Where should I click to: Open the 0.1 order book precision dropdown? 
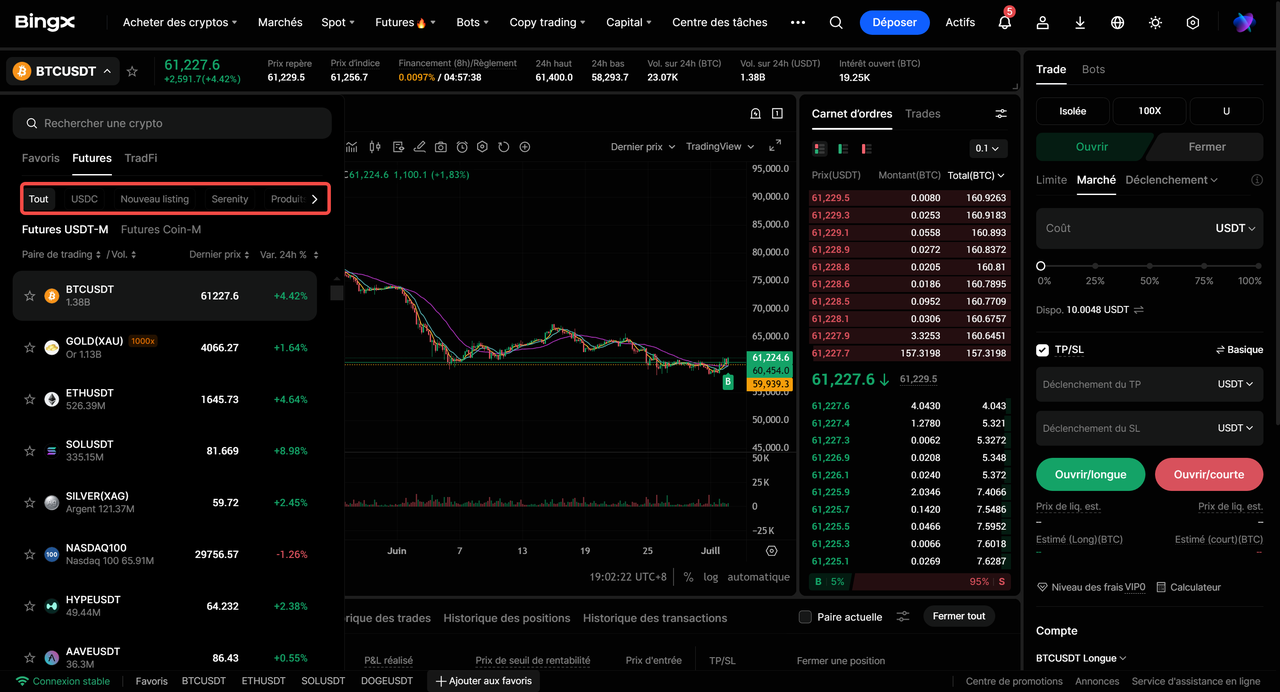(988, 148)
